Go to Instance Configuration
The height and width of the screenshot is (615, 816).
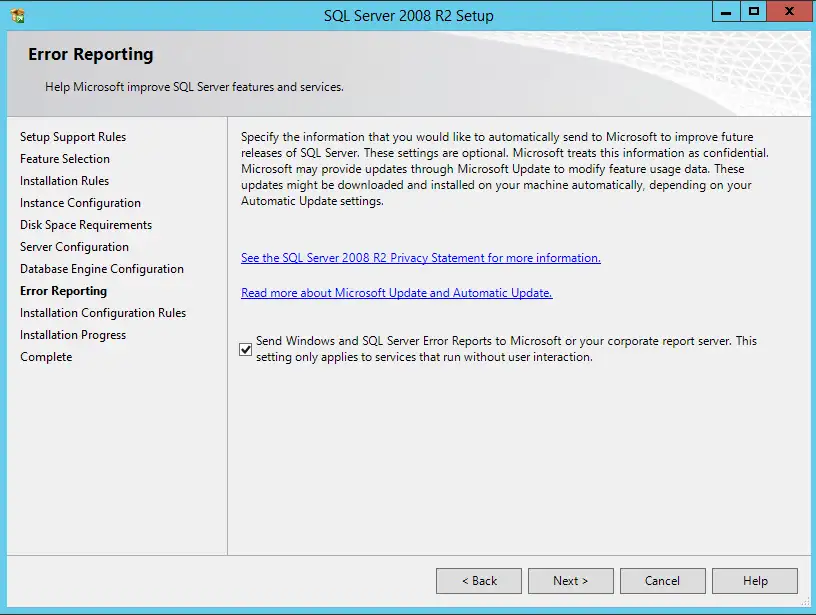[x=80, y=203]
